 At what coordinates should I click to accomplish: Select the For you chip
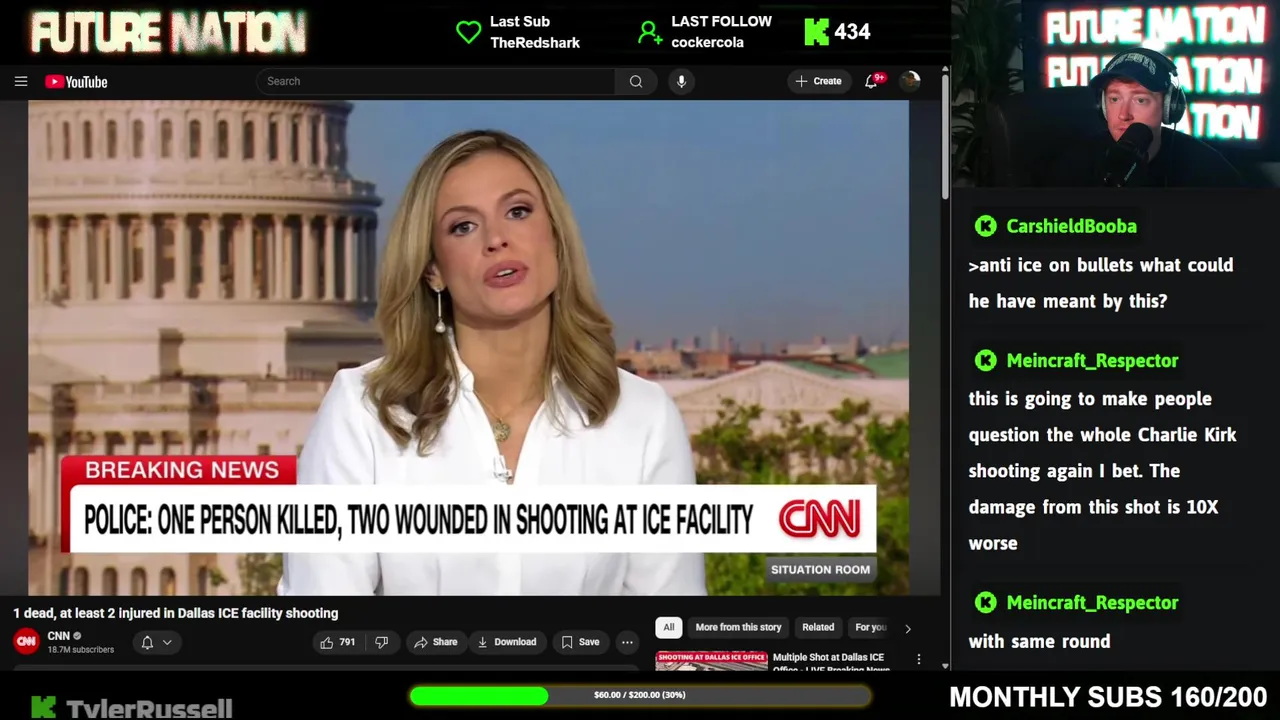(871, 627)
